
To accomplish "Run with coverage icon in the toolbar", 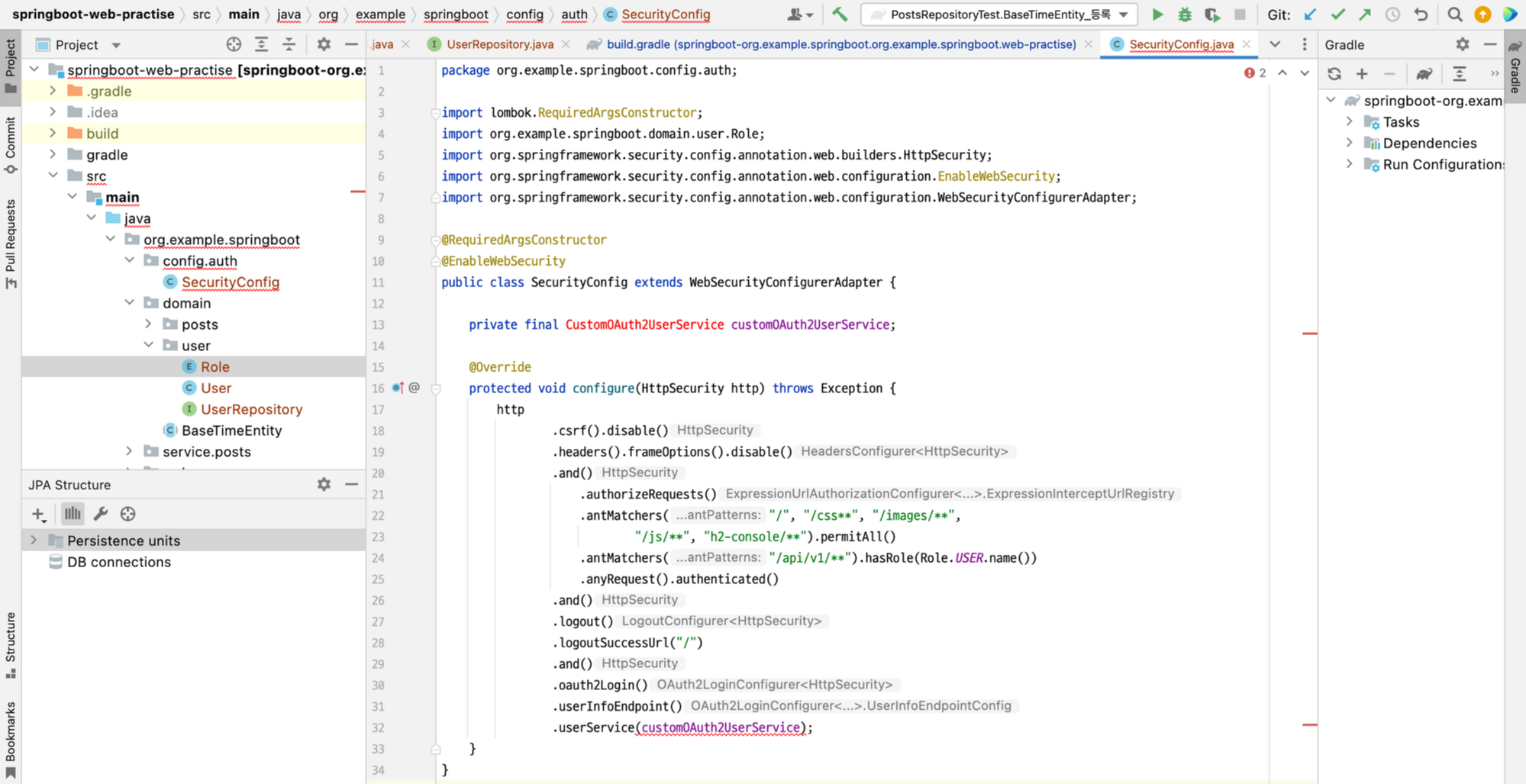I will pos(1212,15).
